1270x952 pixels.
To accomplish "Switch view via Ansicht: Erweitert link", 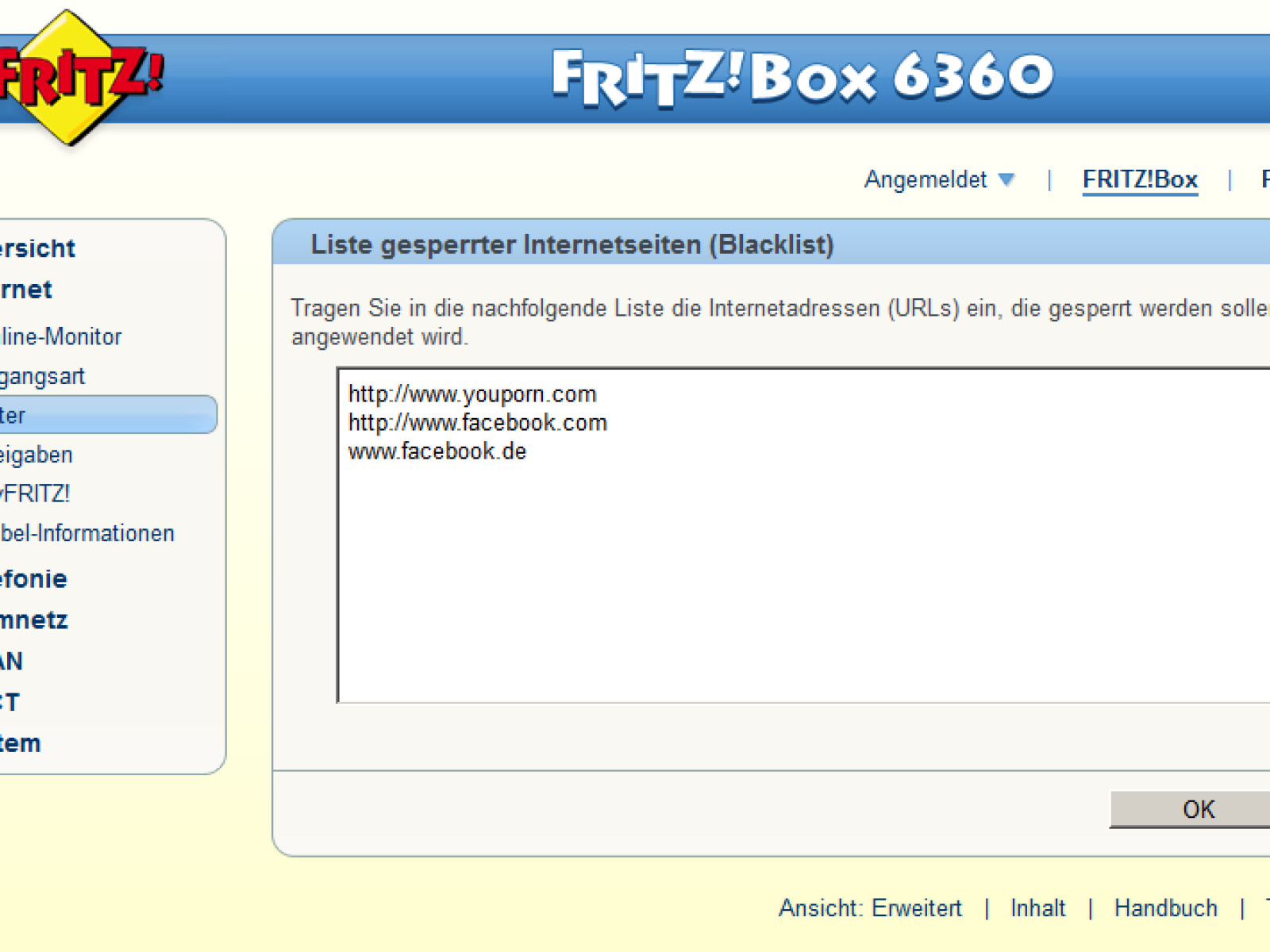I will click(870, 908).
